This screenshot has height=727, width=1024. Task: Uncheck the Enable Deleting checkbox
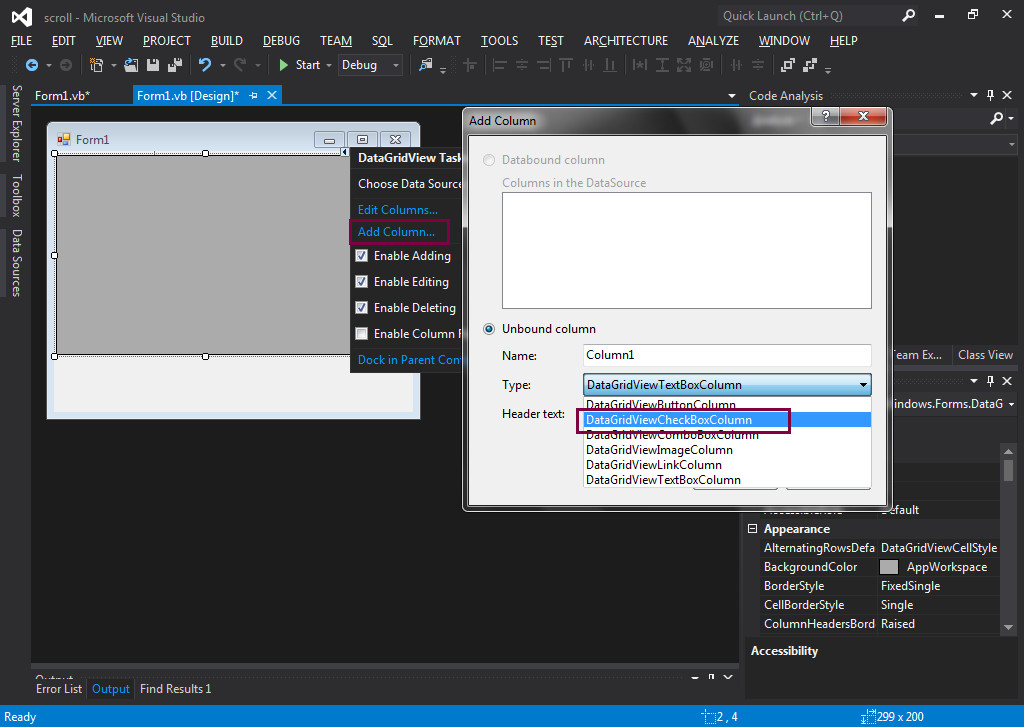[362, 308]
